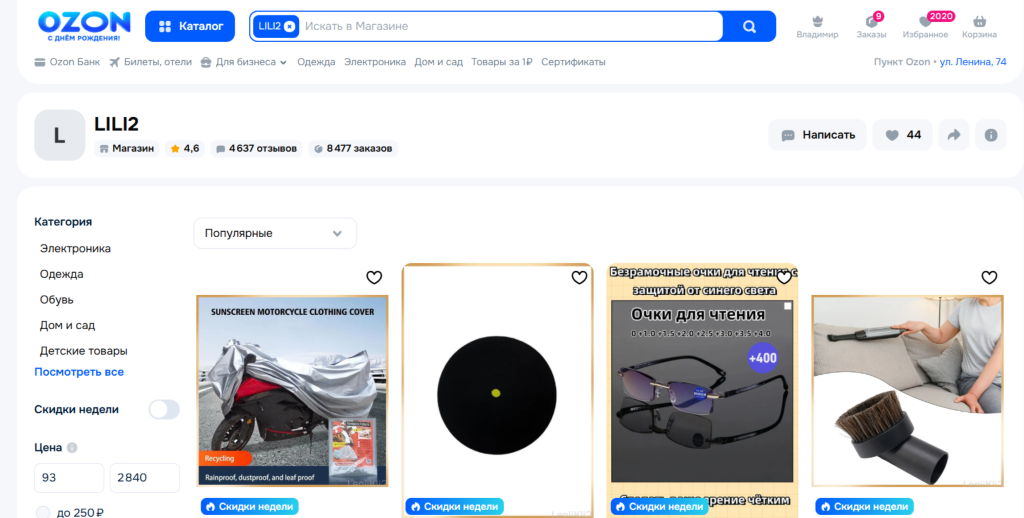Show Цена info tooltip icon
This screenshot has width=1024, height=518.
[x=72, y=447]
